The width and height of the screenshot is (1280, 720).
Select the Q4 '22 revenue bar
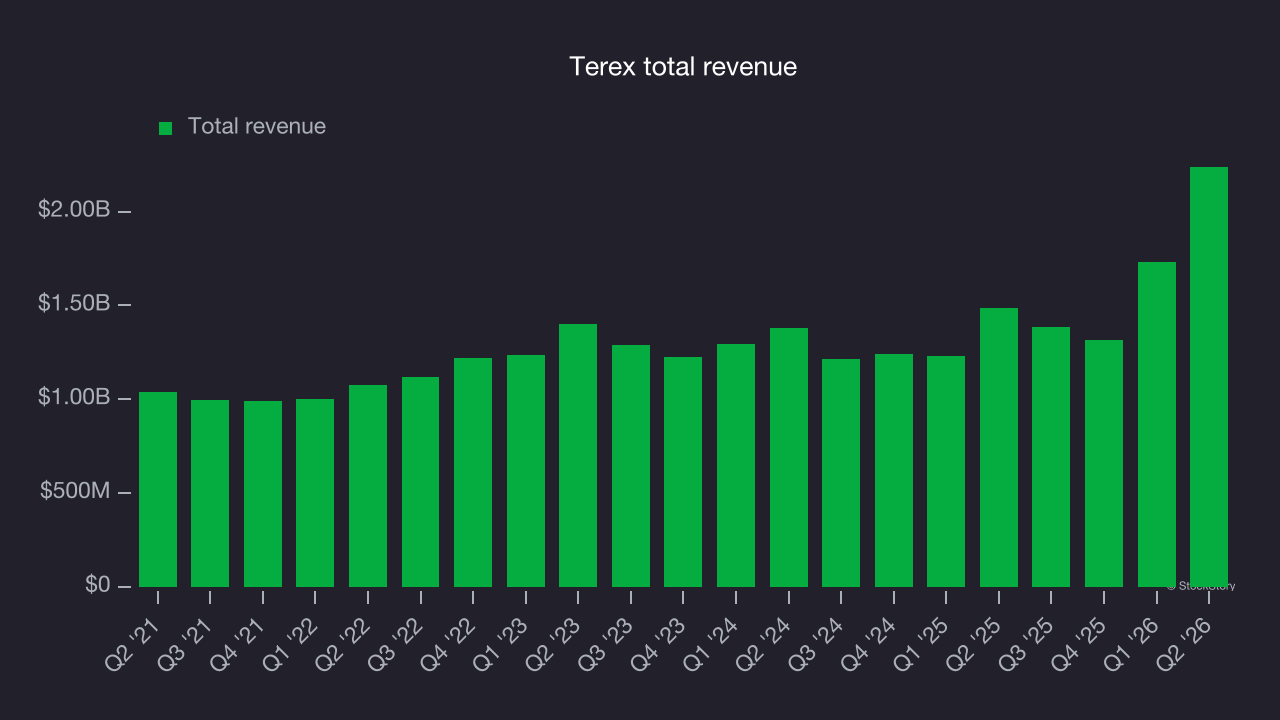tap(473, 472)
